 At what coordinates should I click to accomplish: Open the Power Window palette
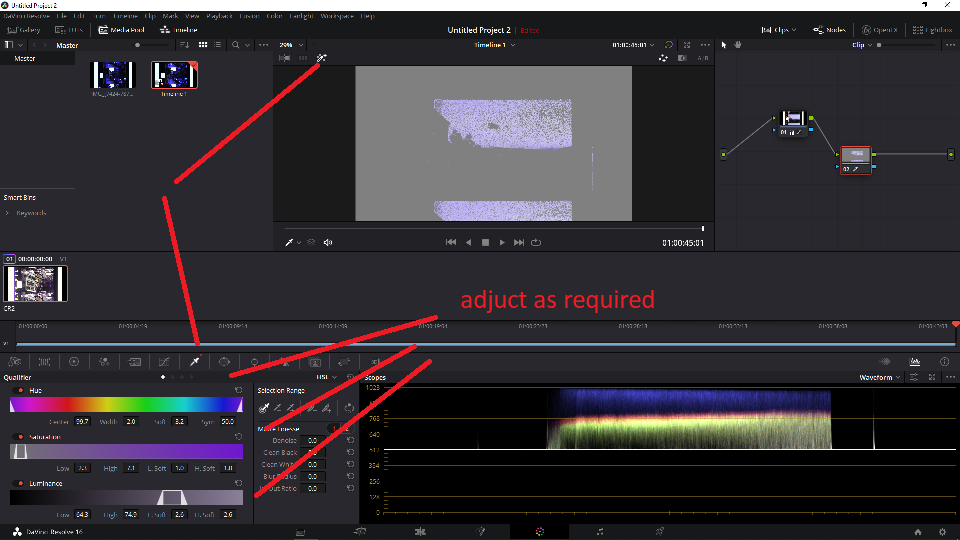(224, 362)
